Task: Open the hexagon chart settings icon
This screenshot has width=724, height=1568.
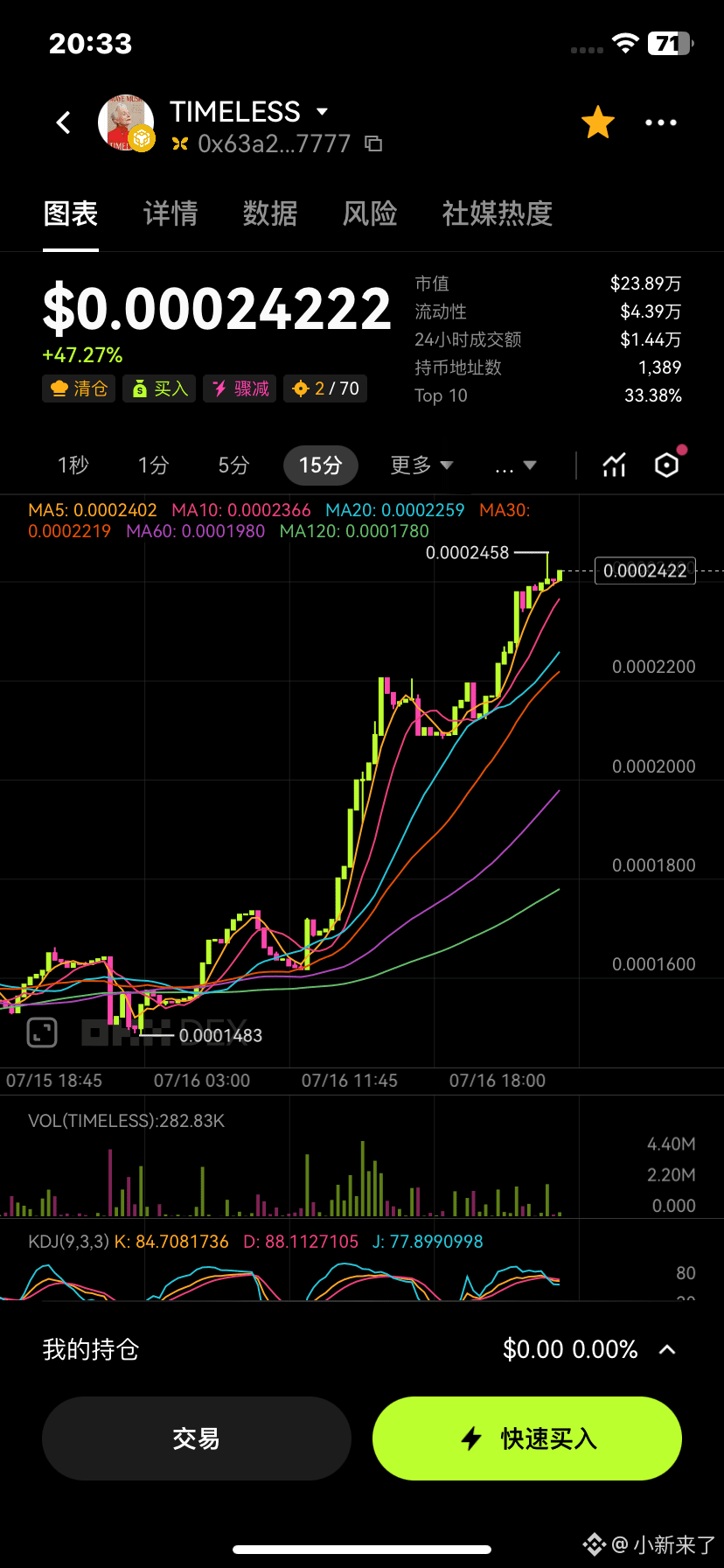Action: [x=667, y=465]
